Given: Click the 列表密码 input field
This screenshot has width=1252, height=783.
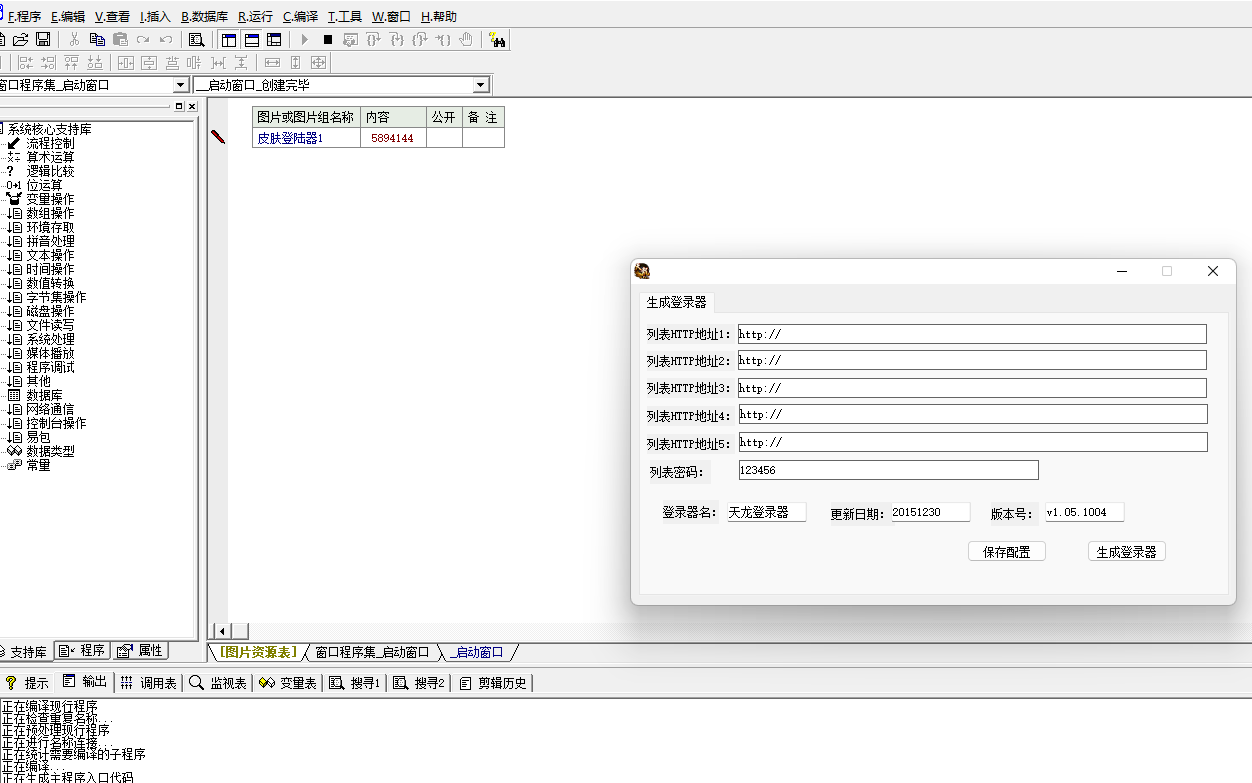Looking at the screenshot, I should tap(888, 470).
